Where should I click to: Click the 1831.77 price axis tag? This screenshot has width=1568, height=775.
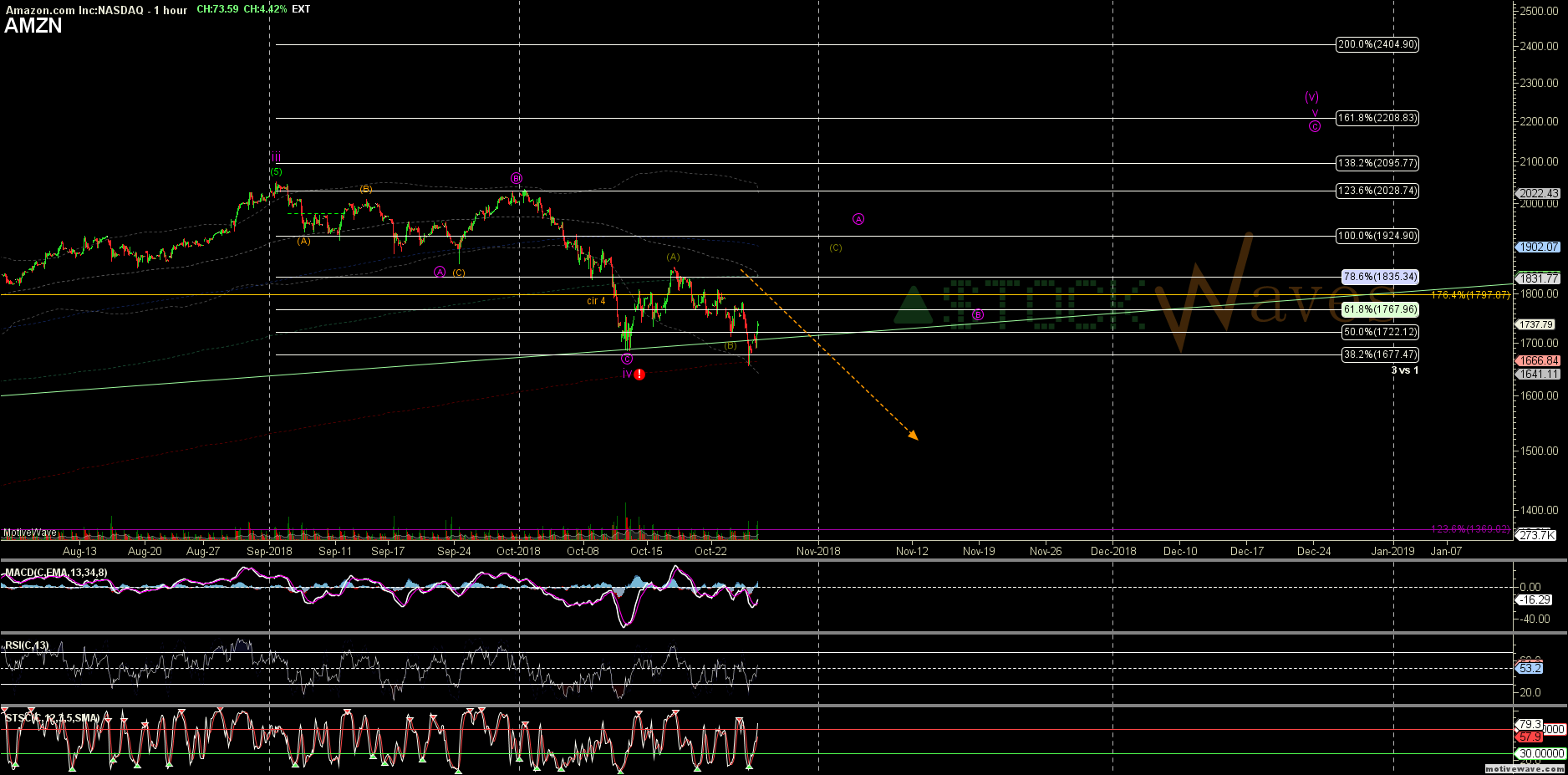click(1539, 278)
